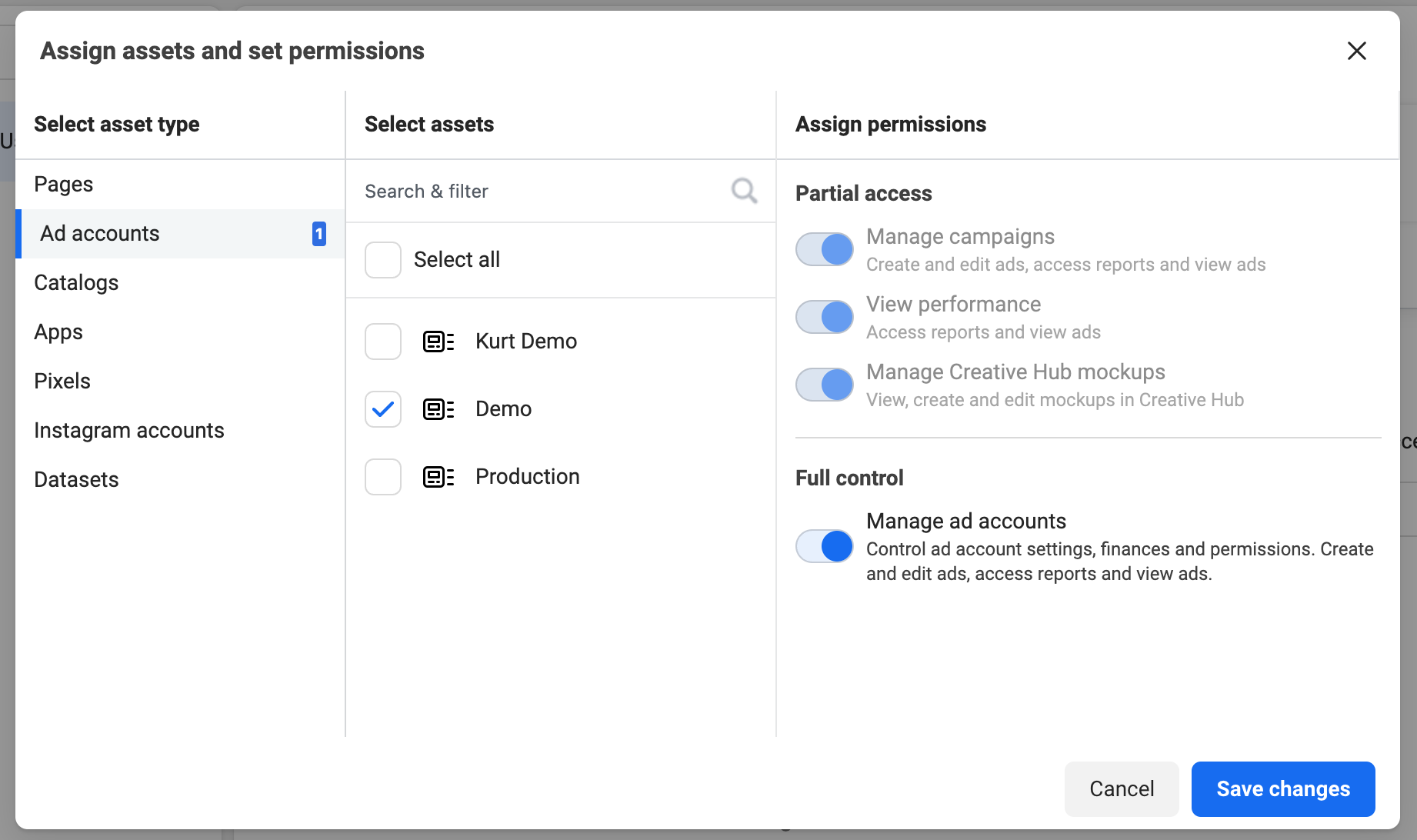Choose the Pixels asset type
Screen dimensions: 1417x840
[62, 382]
